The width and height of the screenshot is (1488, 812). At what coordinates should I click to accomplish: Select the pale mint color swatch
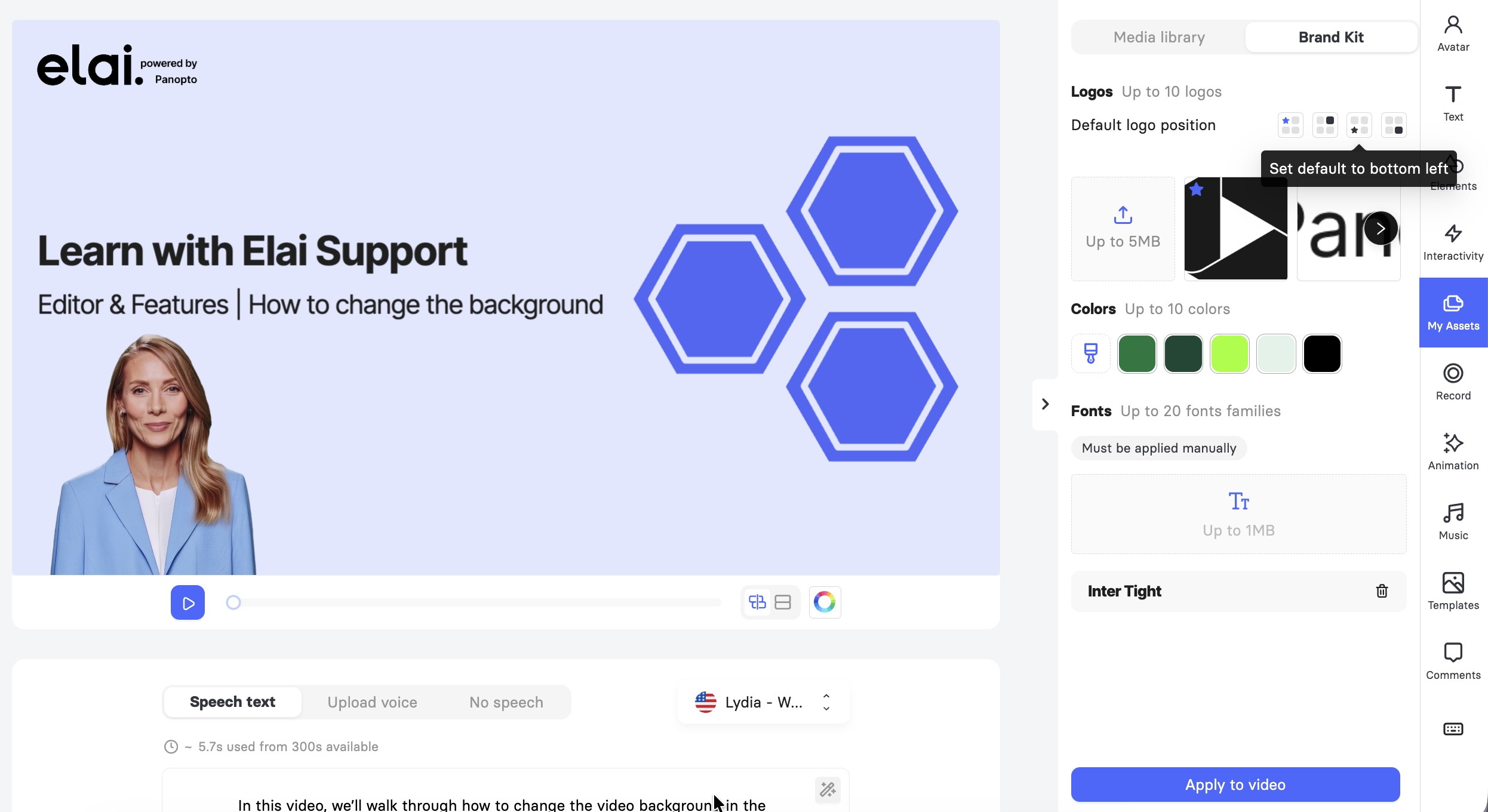tap(1275, 353)
